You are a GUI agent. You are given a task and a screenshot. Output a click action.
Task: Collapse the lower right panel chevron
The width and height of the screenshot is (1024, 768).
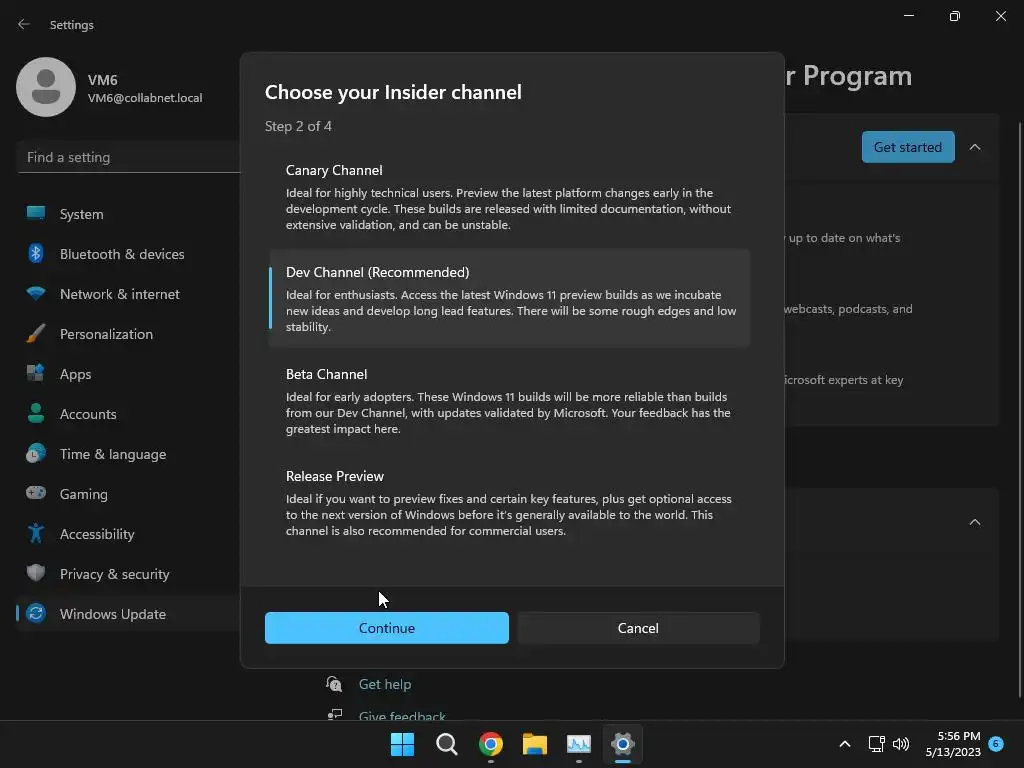tap(974, 522)
